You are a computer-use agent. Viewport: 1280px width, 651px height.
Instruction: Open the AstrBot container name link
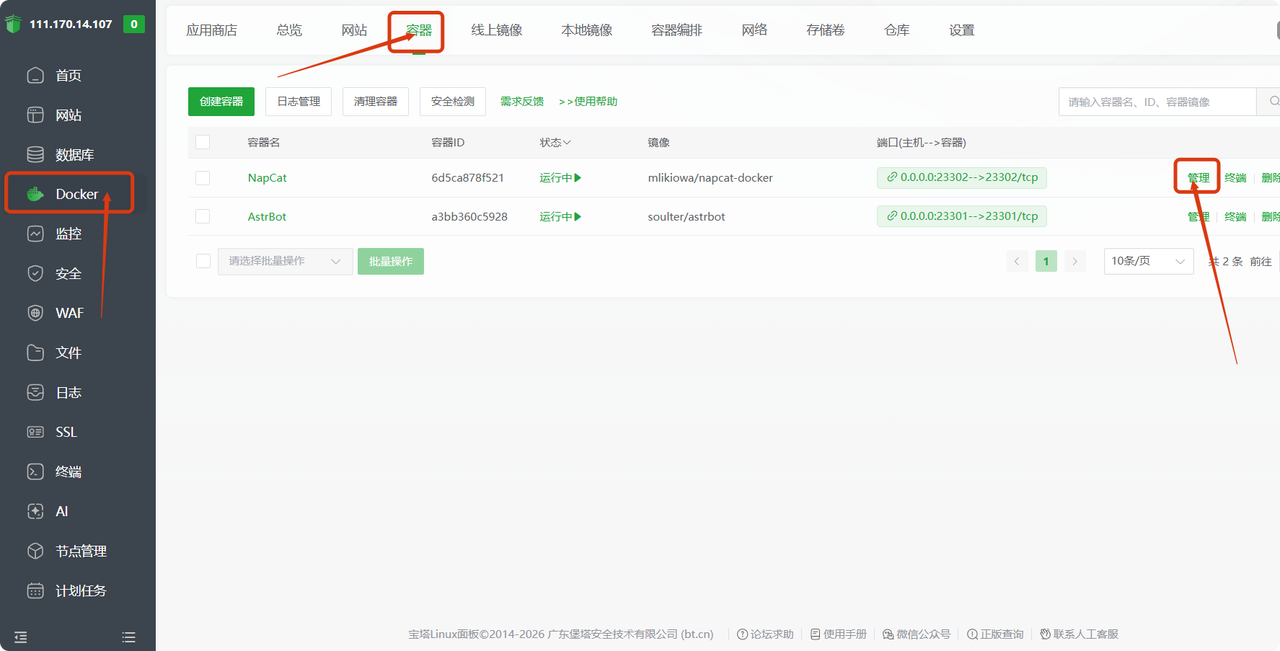pos(269,216)
